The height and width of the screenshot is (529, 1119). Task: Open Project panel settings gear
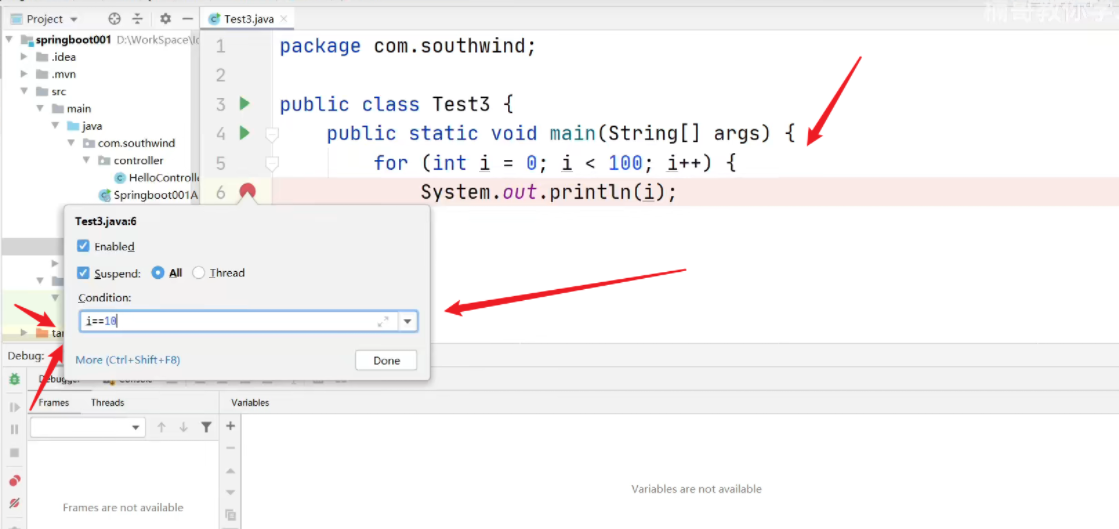pos(166,19)
